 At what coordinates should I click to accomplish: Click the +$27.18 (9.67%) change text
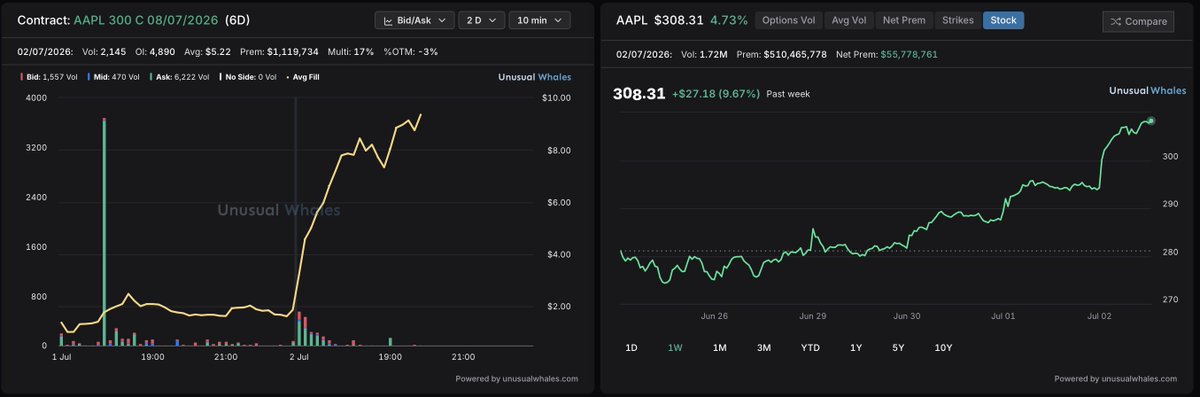716,93
